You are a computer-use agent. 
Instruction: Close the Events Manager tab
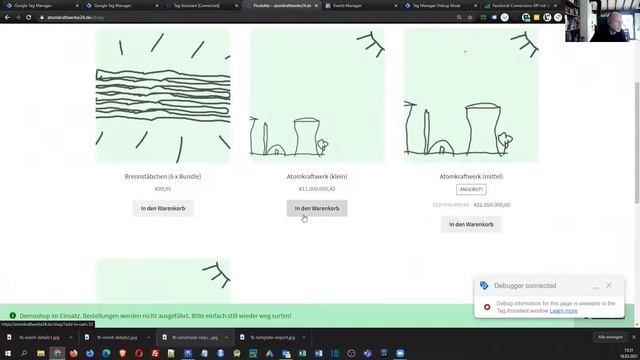coord(396,6)
